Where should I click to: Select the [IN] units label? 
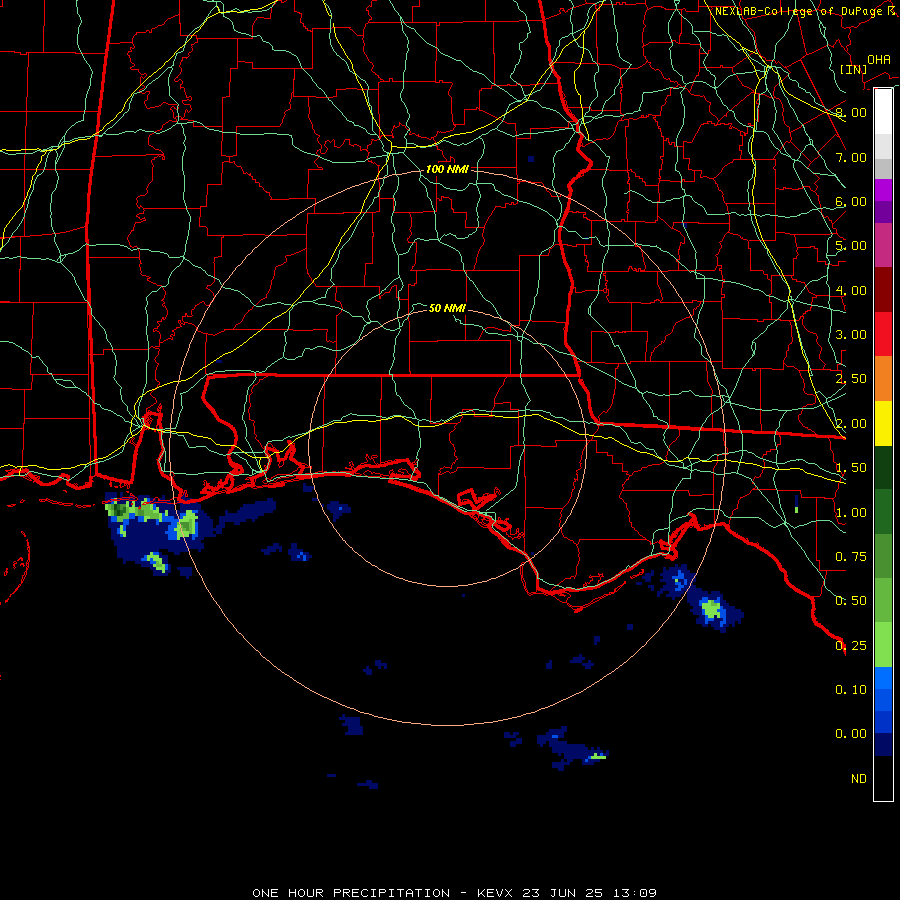coord(854,69)
